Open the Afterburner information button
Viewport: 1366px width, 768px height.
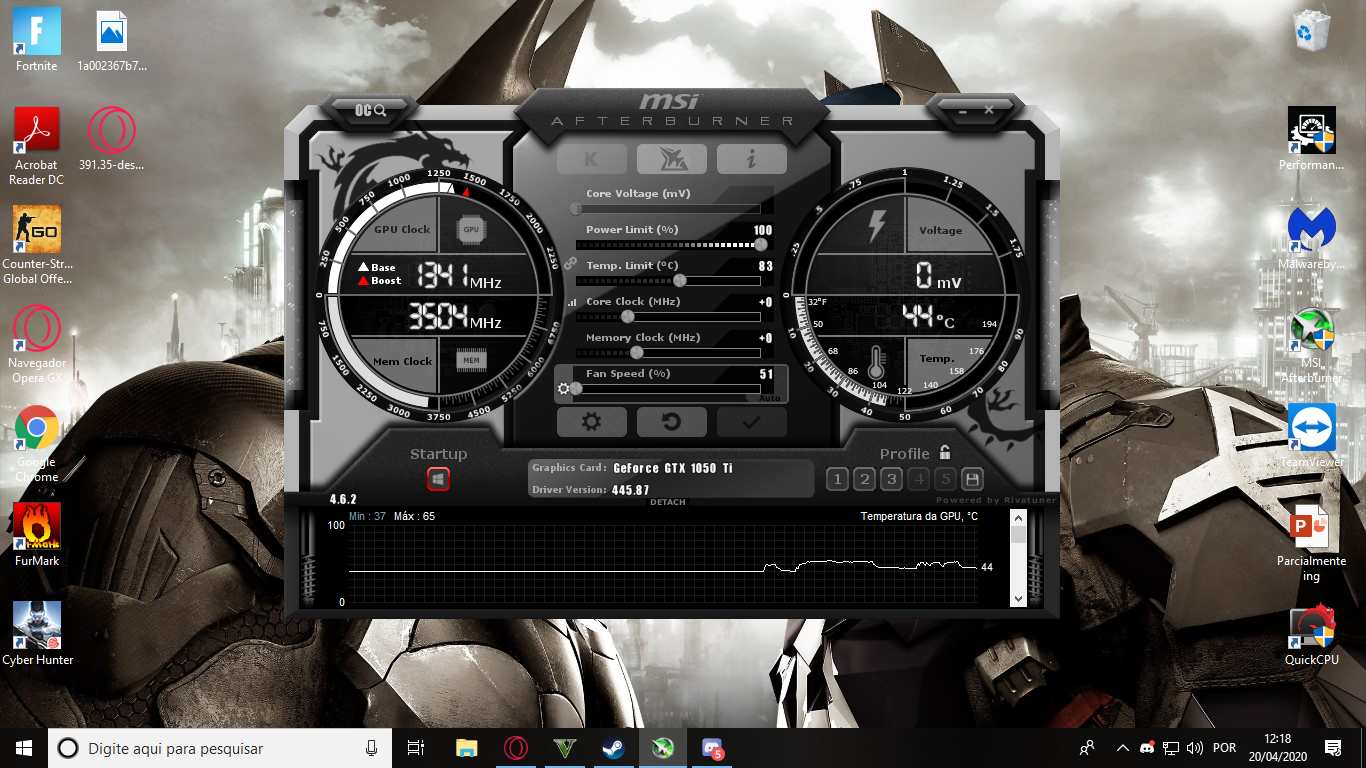click(751, 159)
